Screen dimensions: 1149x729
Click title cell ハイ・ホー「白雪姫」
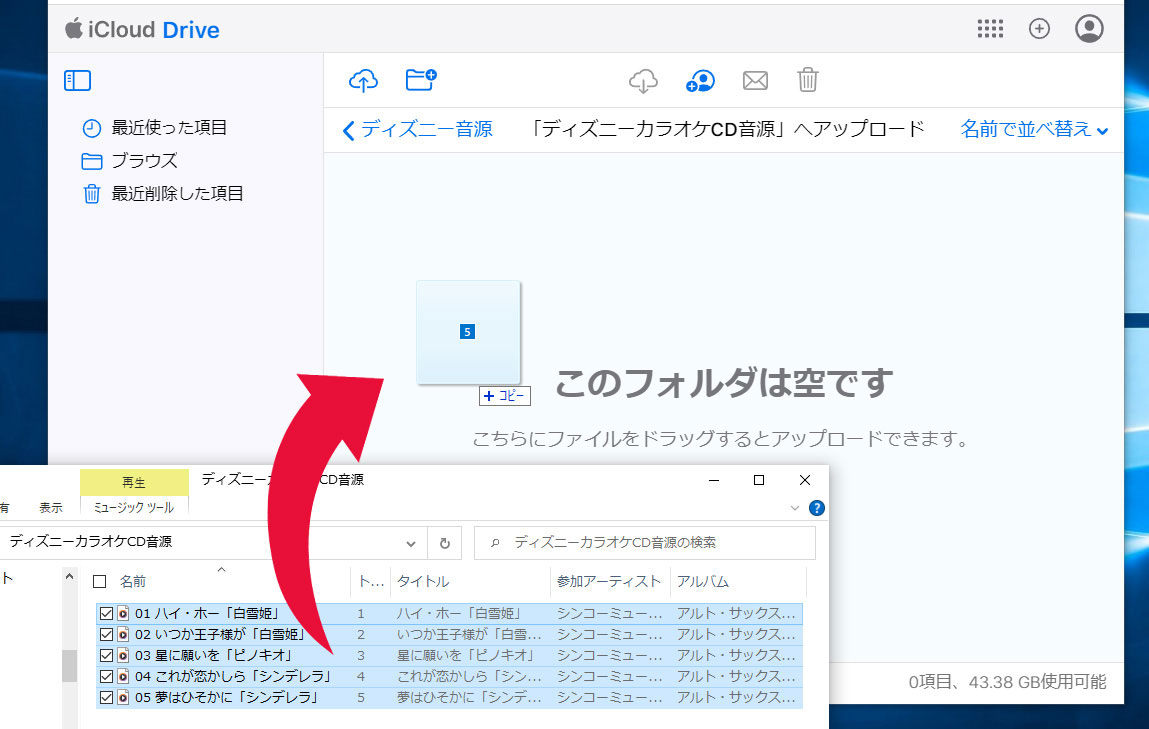pyautogui.click(x=460, y=614)
